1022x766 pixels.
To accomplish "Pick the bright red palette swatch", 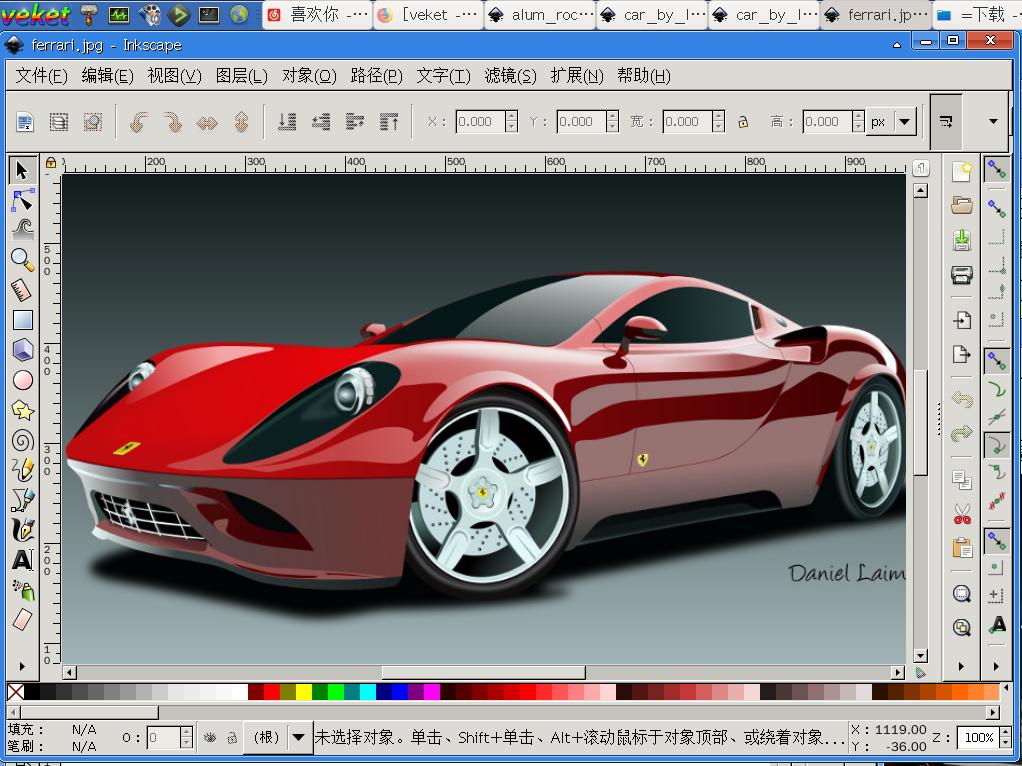I will coord(271,692).
